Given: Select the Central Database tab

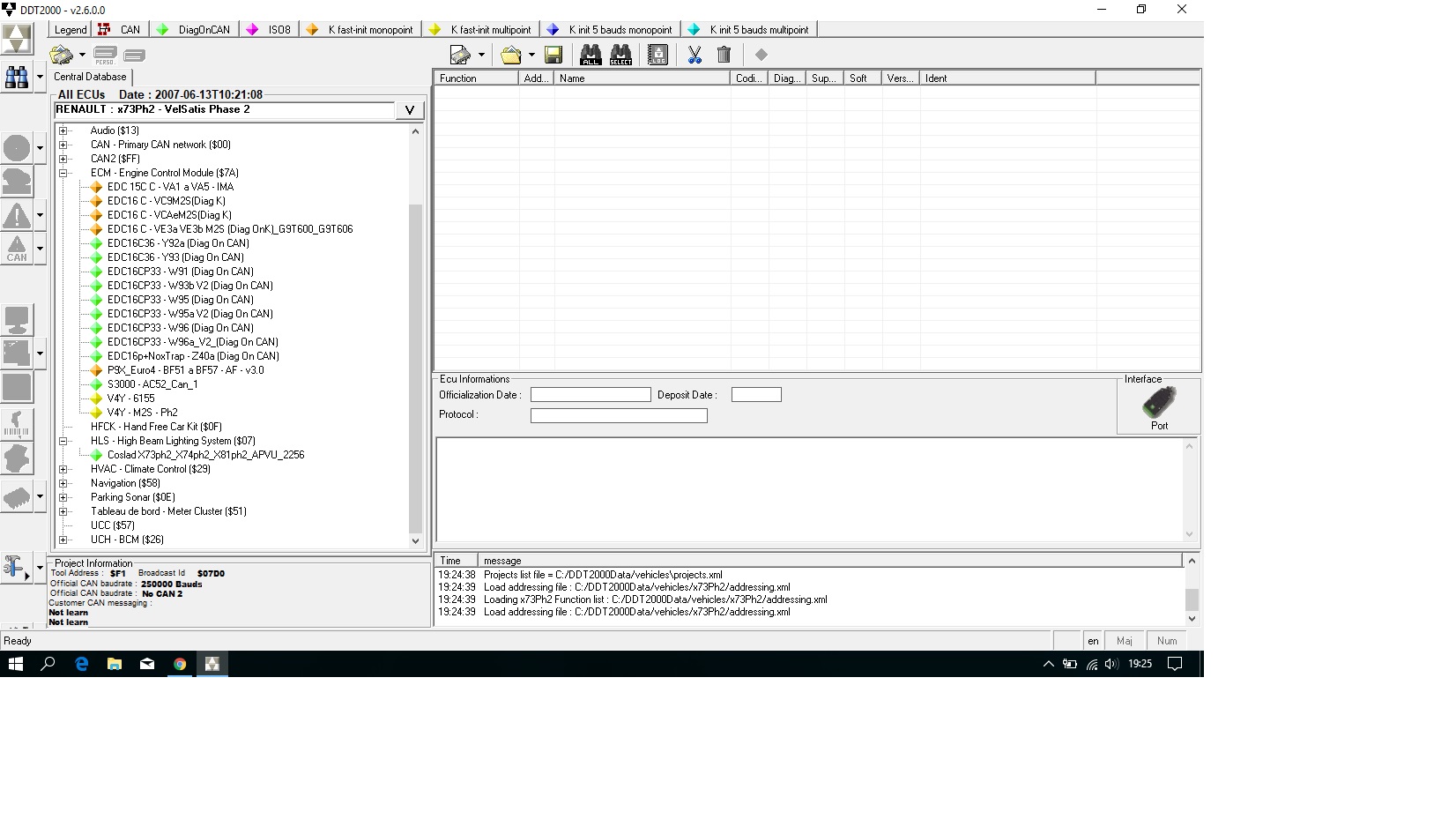Looking at the screenshot, I should tap(90, 77).
